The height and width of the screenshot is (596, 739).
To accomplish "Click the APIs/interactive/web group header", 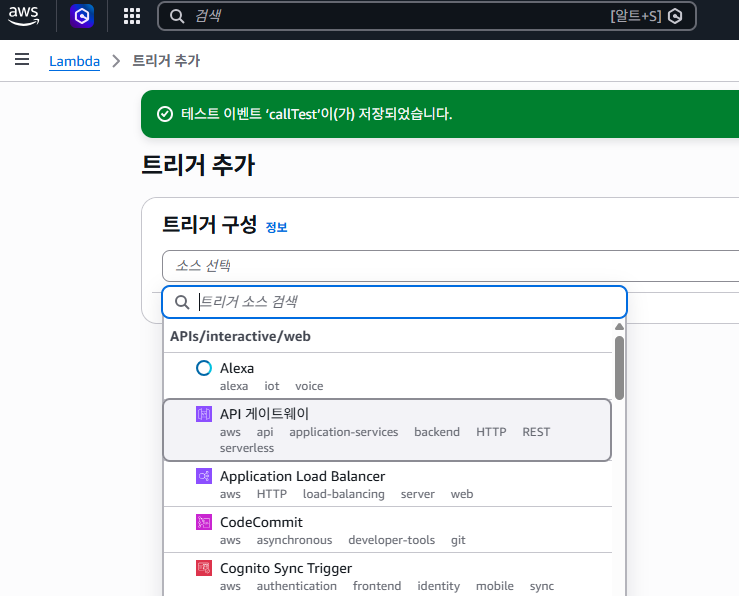I will (x=240, y=336).
